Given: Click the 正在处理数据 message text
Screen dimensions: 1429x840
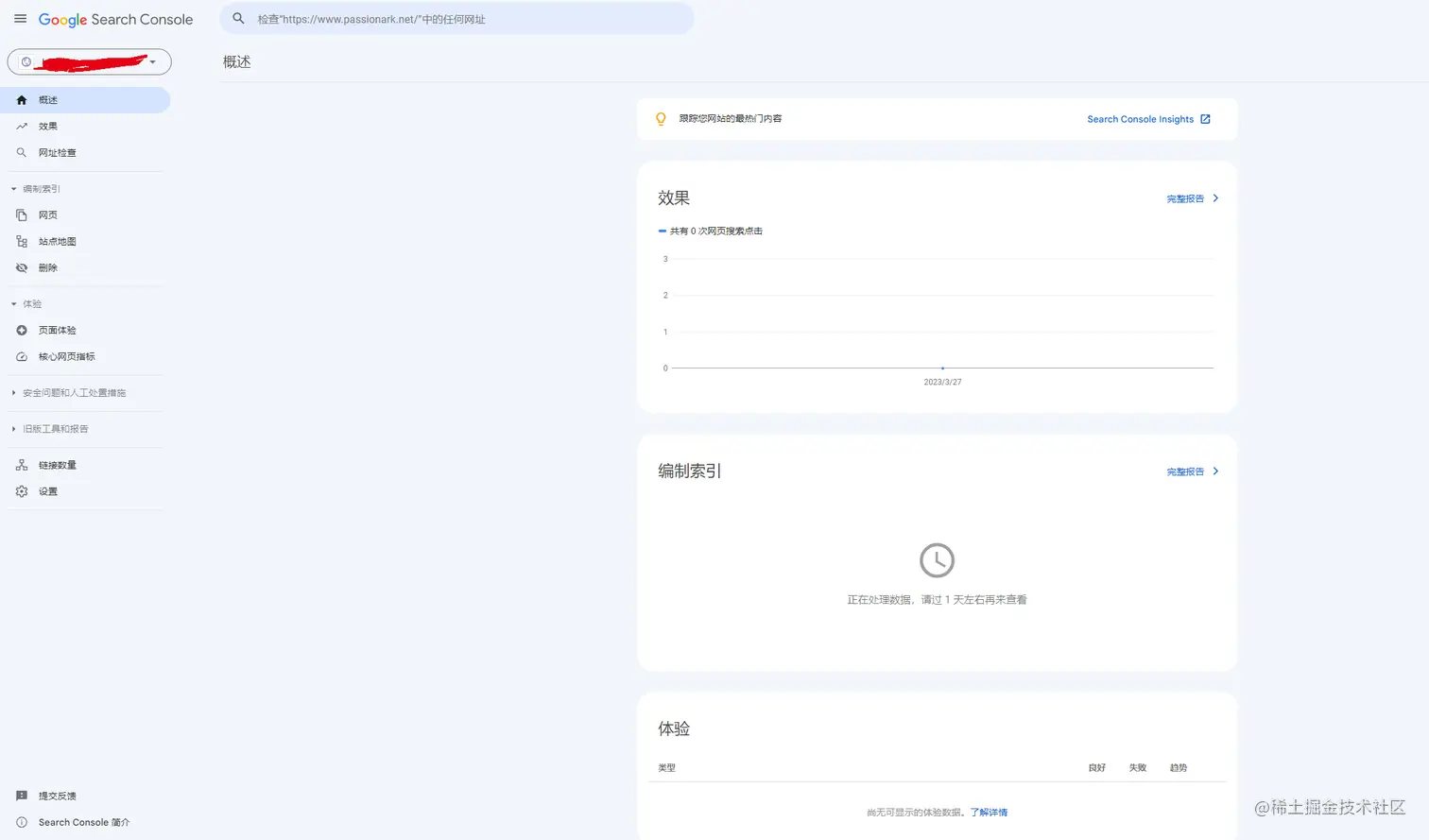Looking at the screenshot, I should tap(937, 600).
